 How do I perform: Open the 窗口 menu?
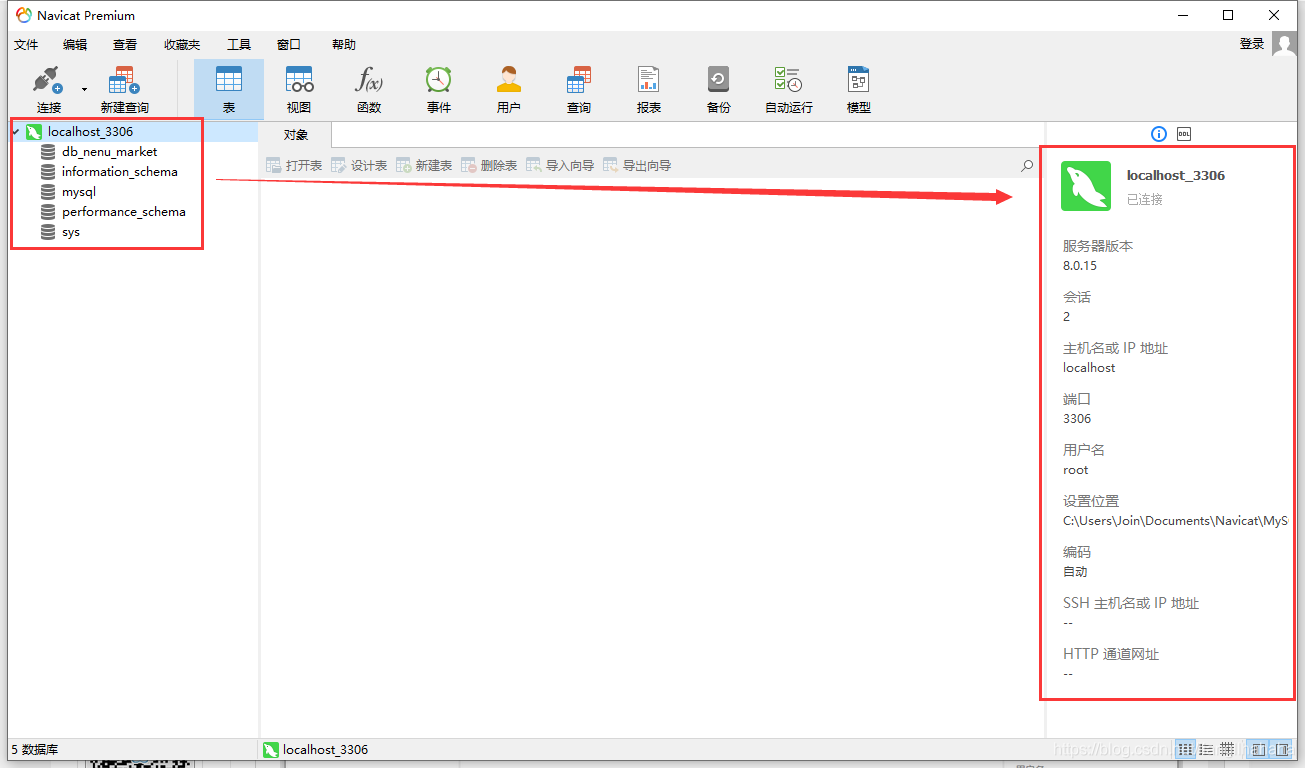(x=289, y=45)
